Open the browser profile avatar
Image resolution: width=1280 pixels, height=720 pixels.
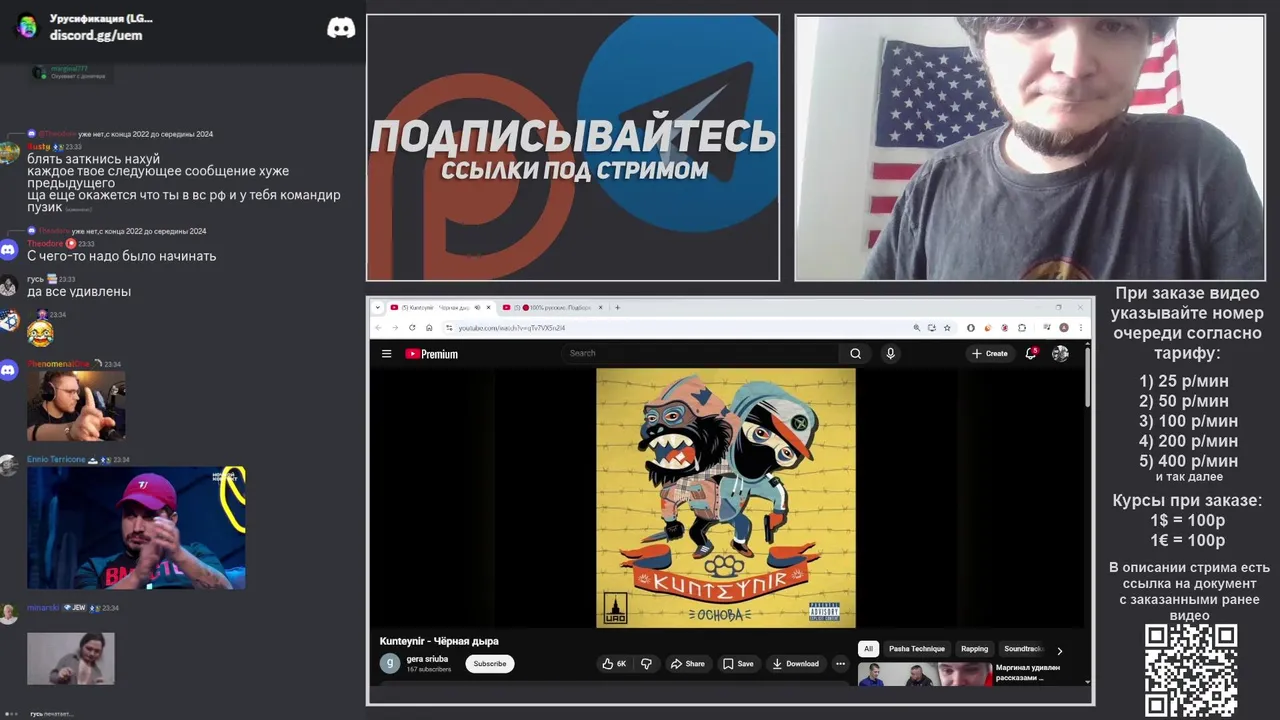pos(1064,327)
